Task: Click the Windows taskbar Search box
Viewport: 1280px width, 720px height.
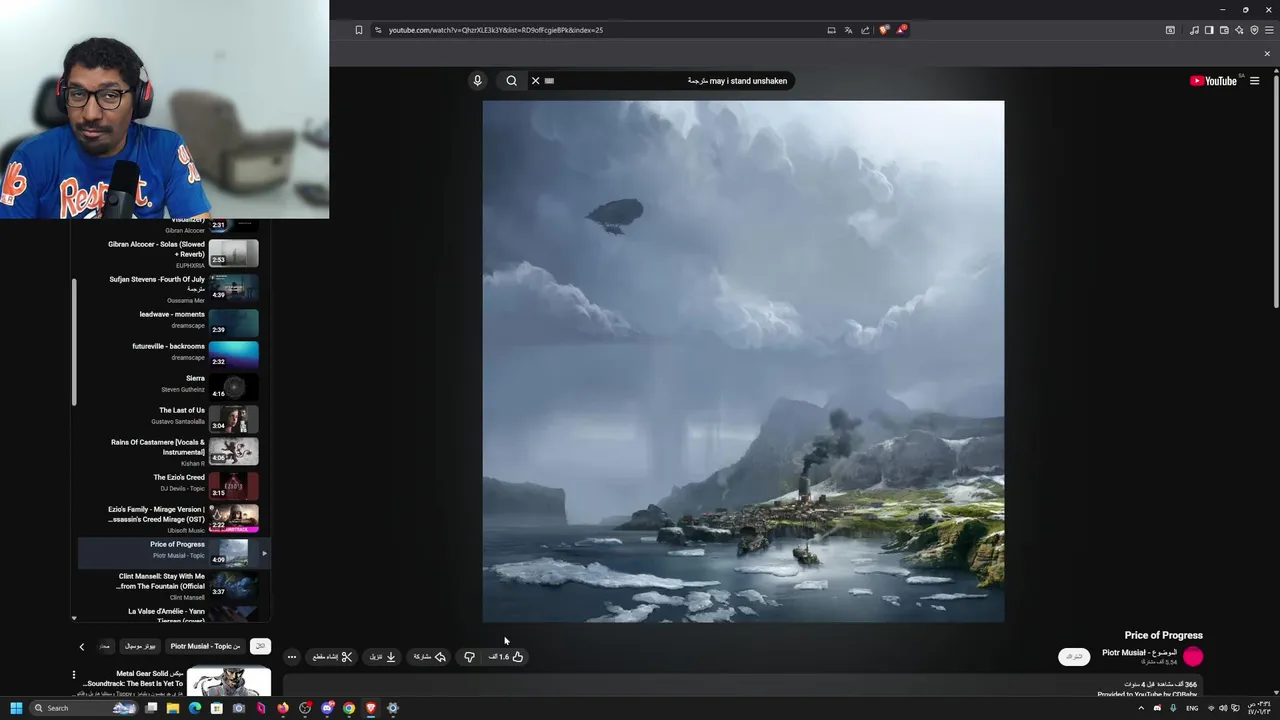Action: (x=85, y=708)
